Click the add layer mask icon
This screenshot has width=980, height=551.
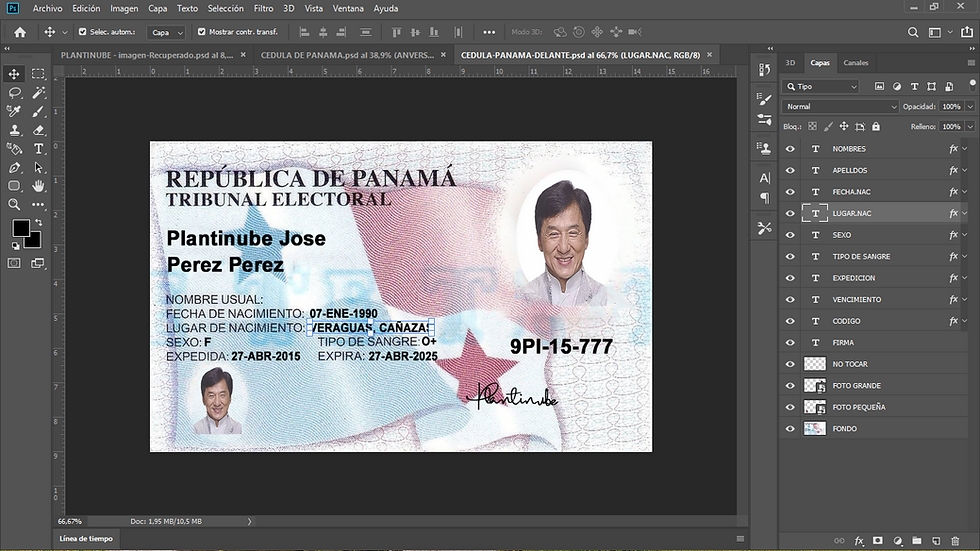pyautogui.click(x=878, y=540)
